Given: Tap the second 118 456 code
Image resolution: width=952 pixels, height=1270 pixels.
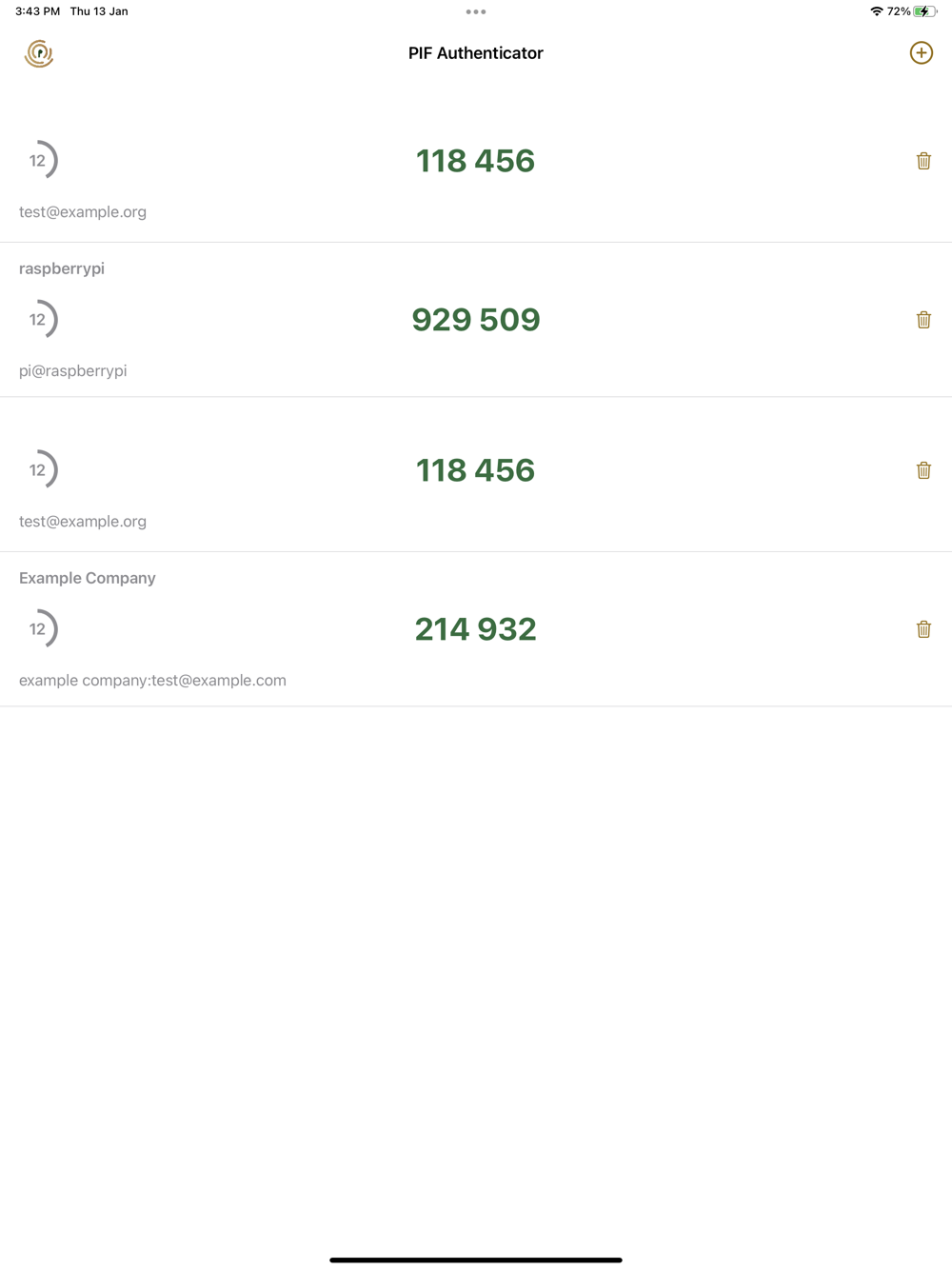Looking at the screenshot, I should [476, 470].
